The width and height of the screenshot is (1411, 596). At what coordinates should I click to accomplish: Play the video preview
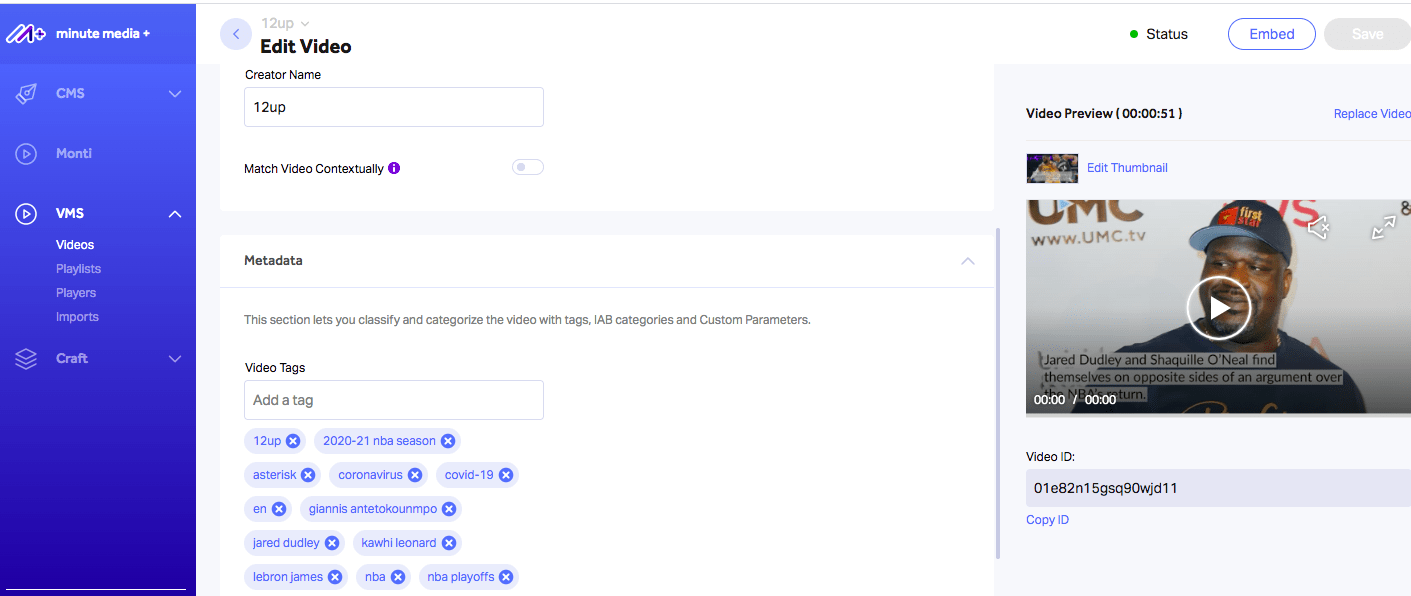[x=1218, y=307]
